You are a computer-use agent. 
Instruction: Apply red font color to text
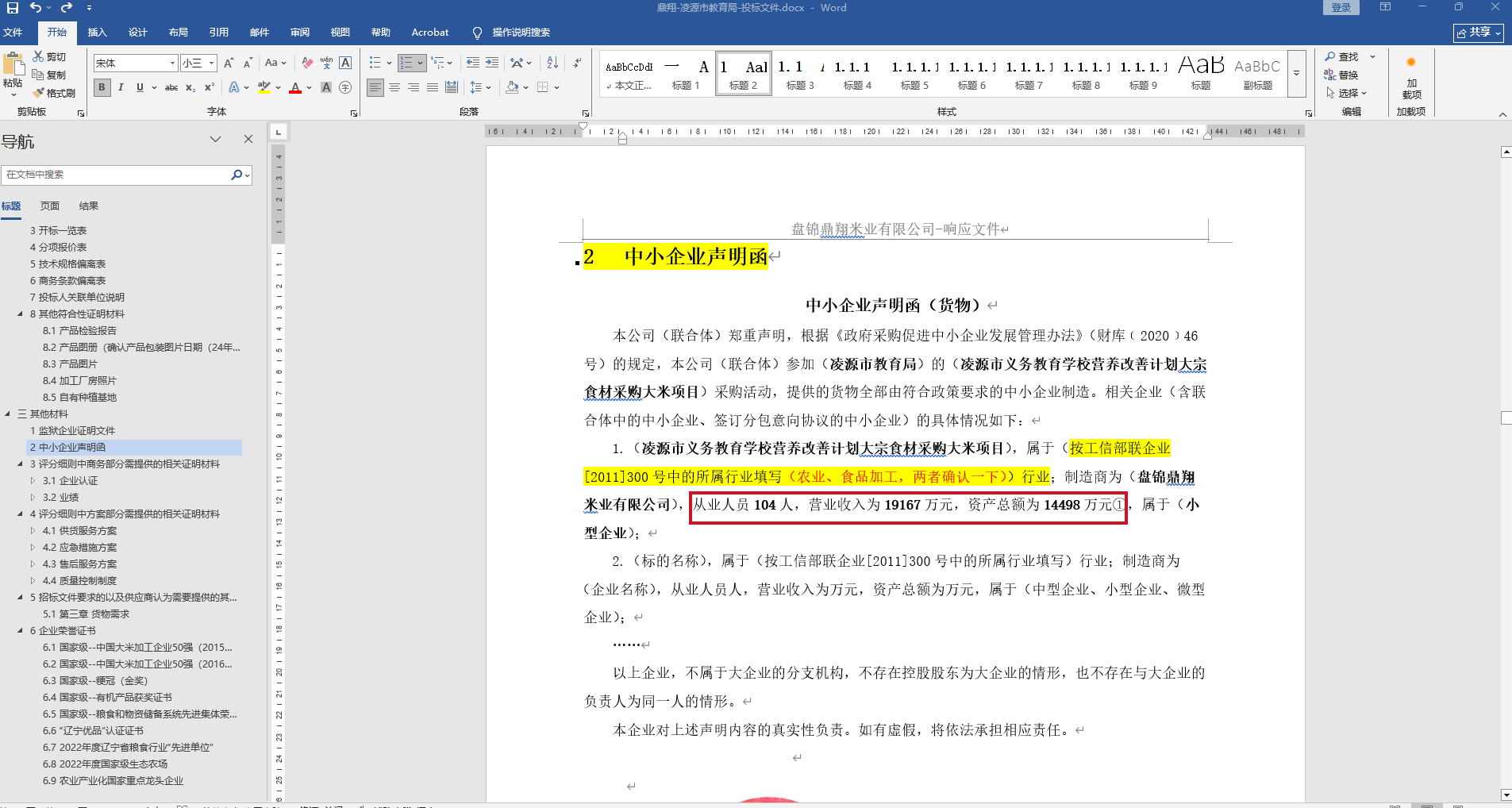coord(295,87)
